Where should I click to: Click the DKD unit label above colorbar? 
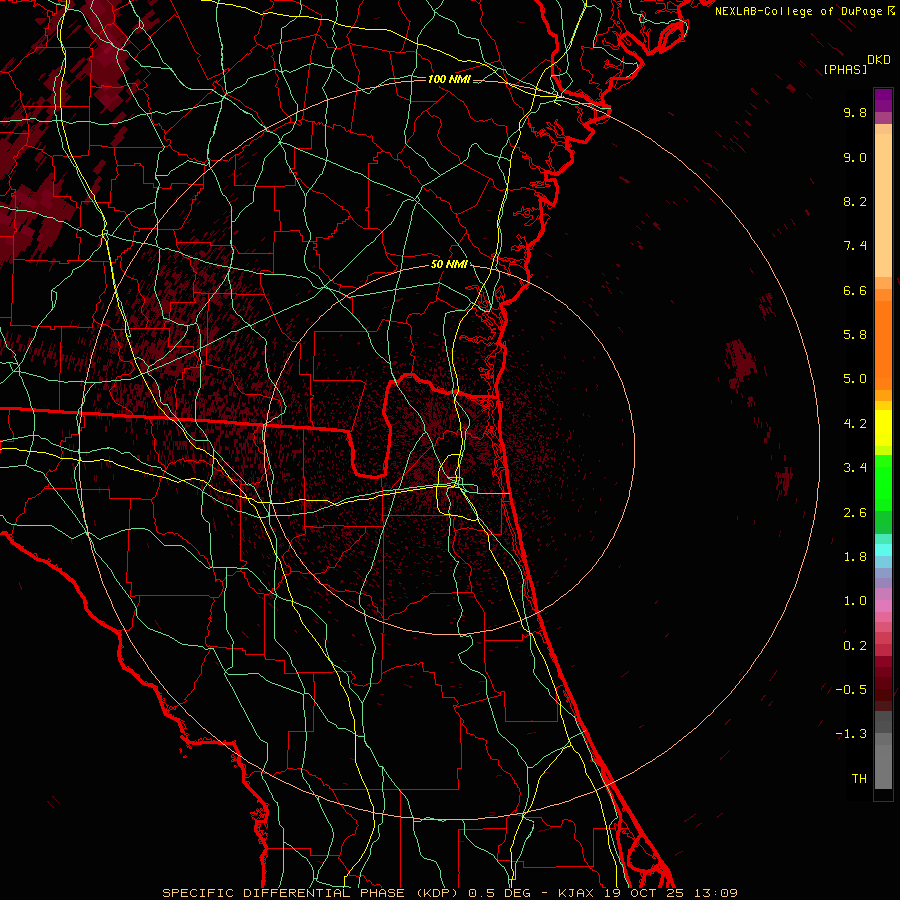pos(879,60)
